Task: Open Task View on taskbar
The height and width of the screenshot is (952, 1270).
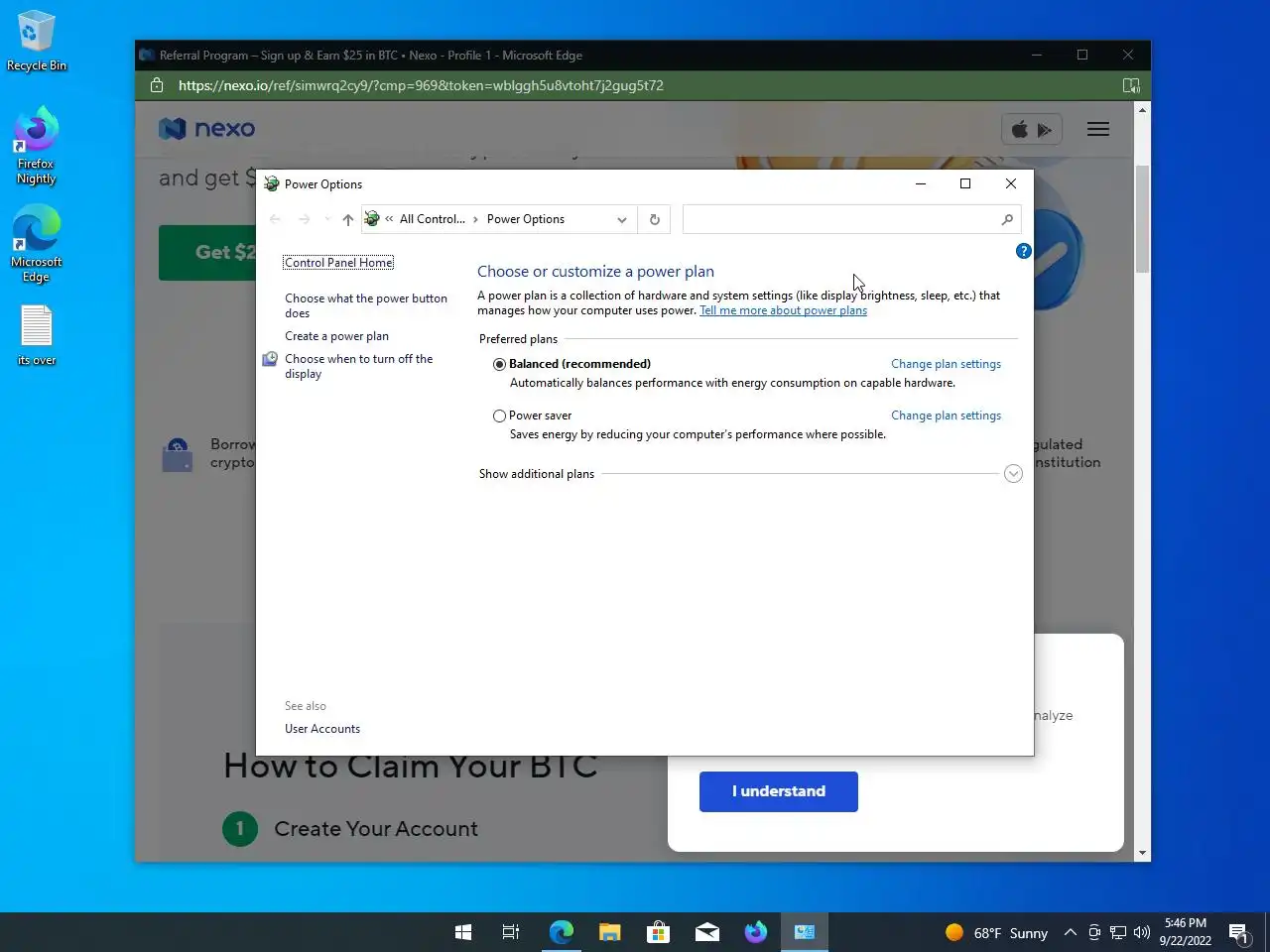Action: pos(511,932)
